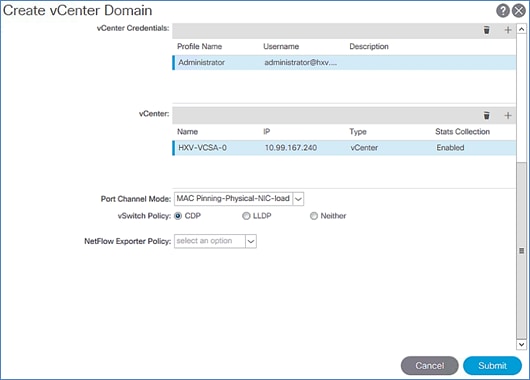Click the Username column header
The height and width of the screenshot is (380, 530).
coord(281,47)
